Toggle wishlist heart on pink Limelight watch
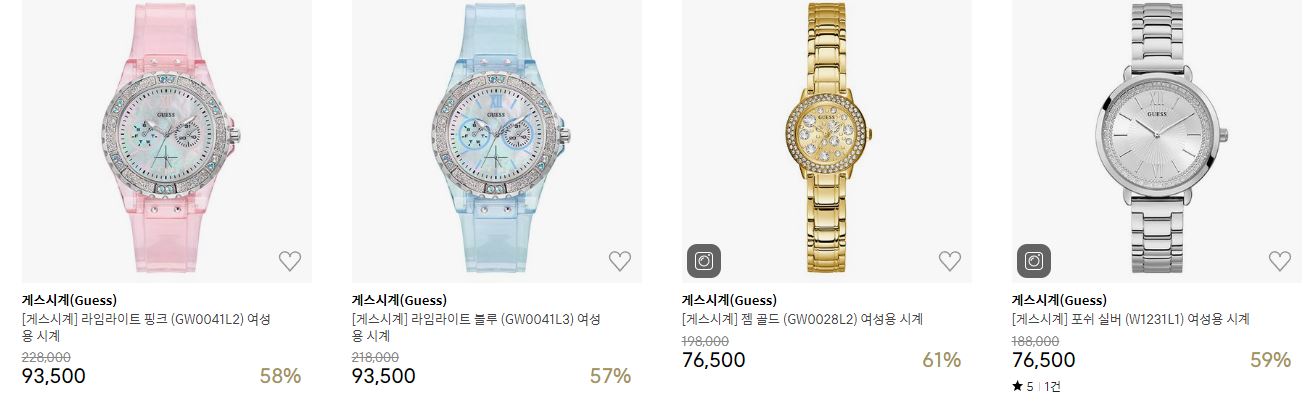 click(x=290, y=261)
